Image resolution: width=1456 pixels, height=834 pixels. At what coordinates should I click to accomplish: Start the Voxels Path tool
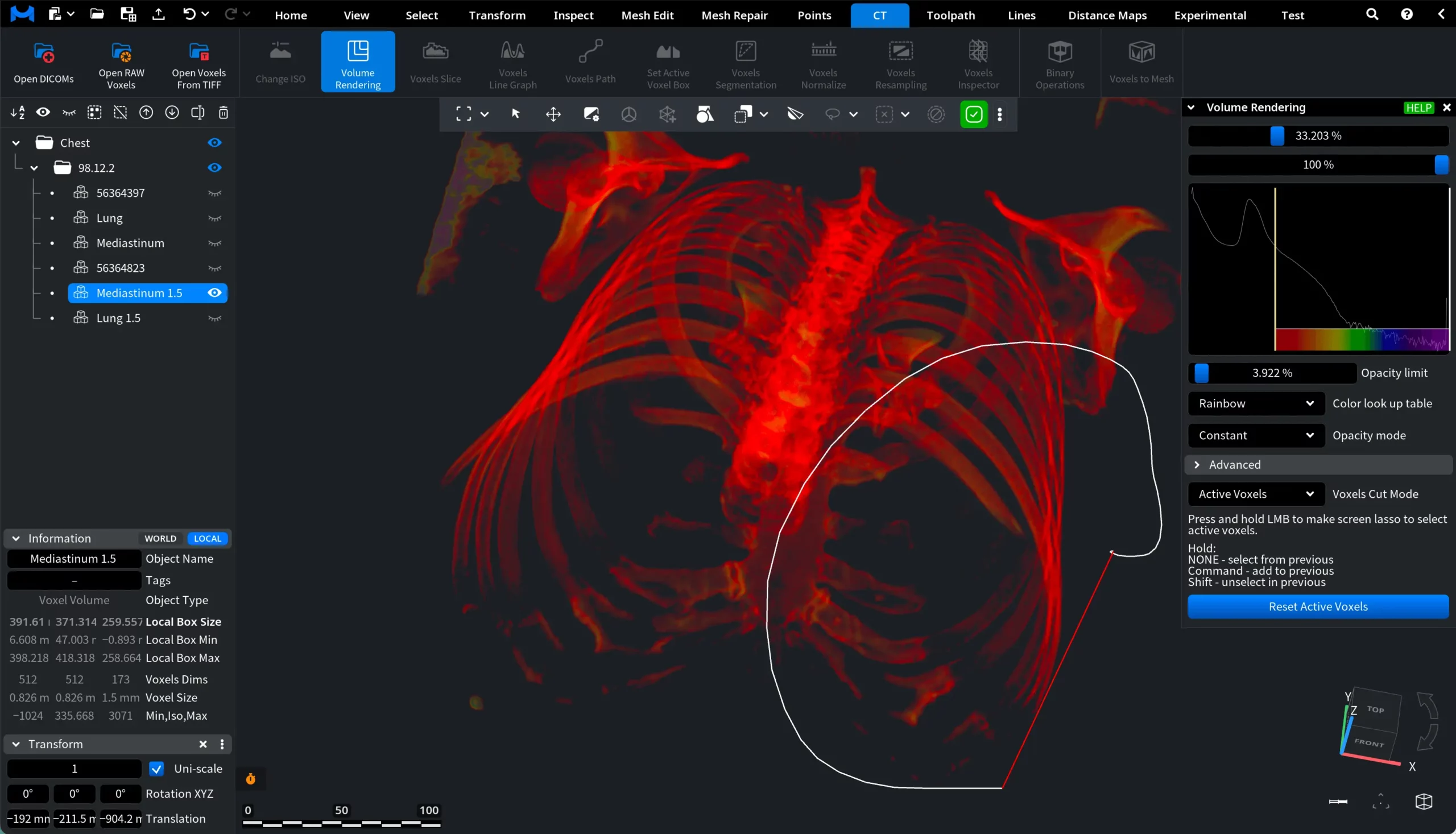click(x=590, y=62)
